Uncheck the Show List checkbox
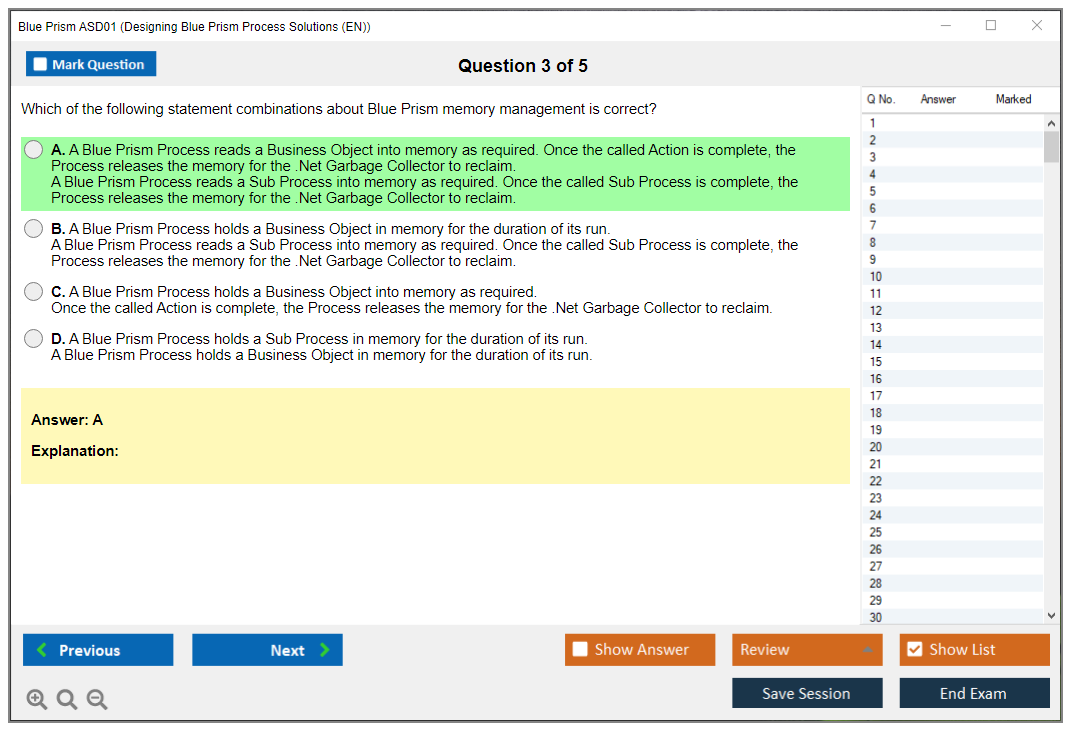Screen dimensions: 1075x735 [x=914, y=650]
